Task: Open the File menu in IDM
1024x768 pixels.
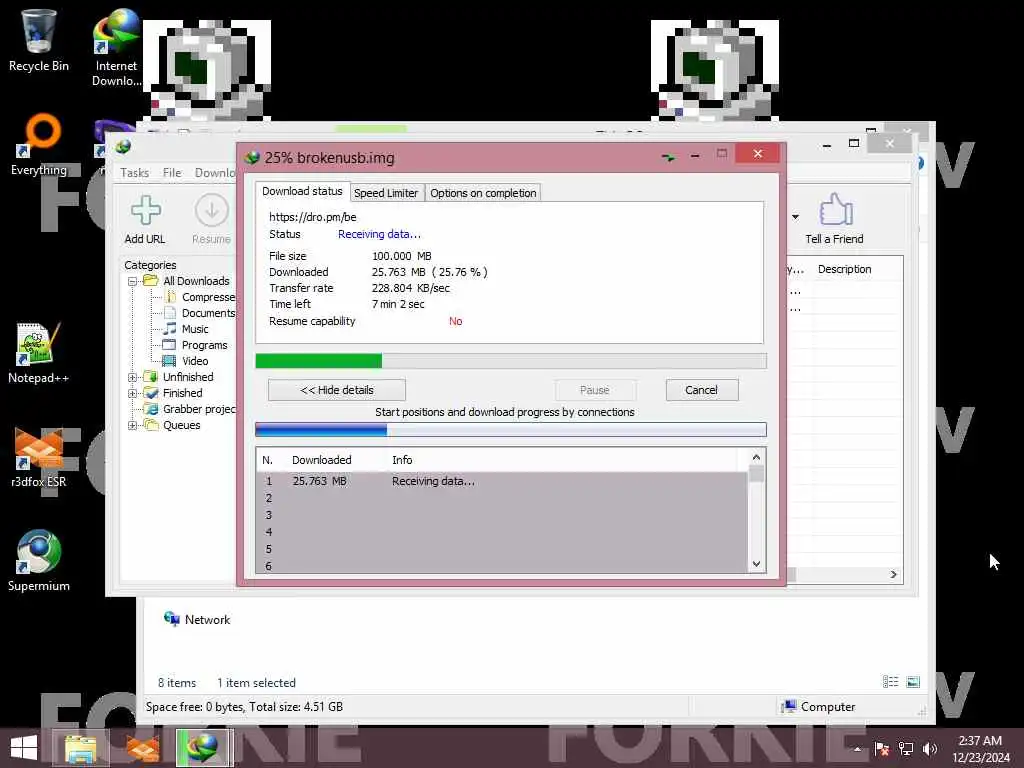Action: click(x=172, y=172)
